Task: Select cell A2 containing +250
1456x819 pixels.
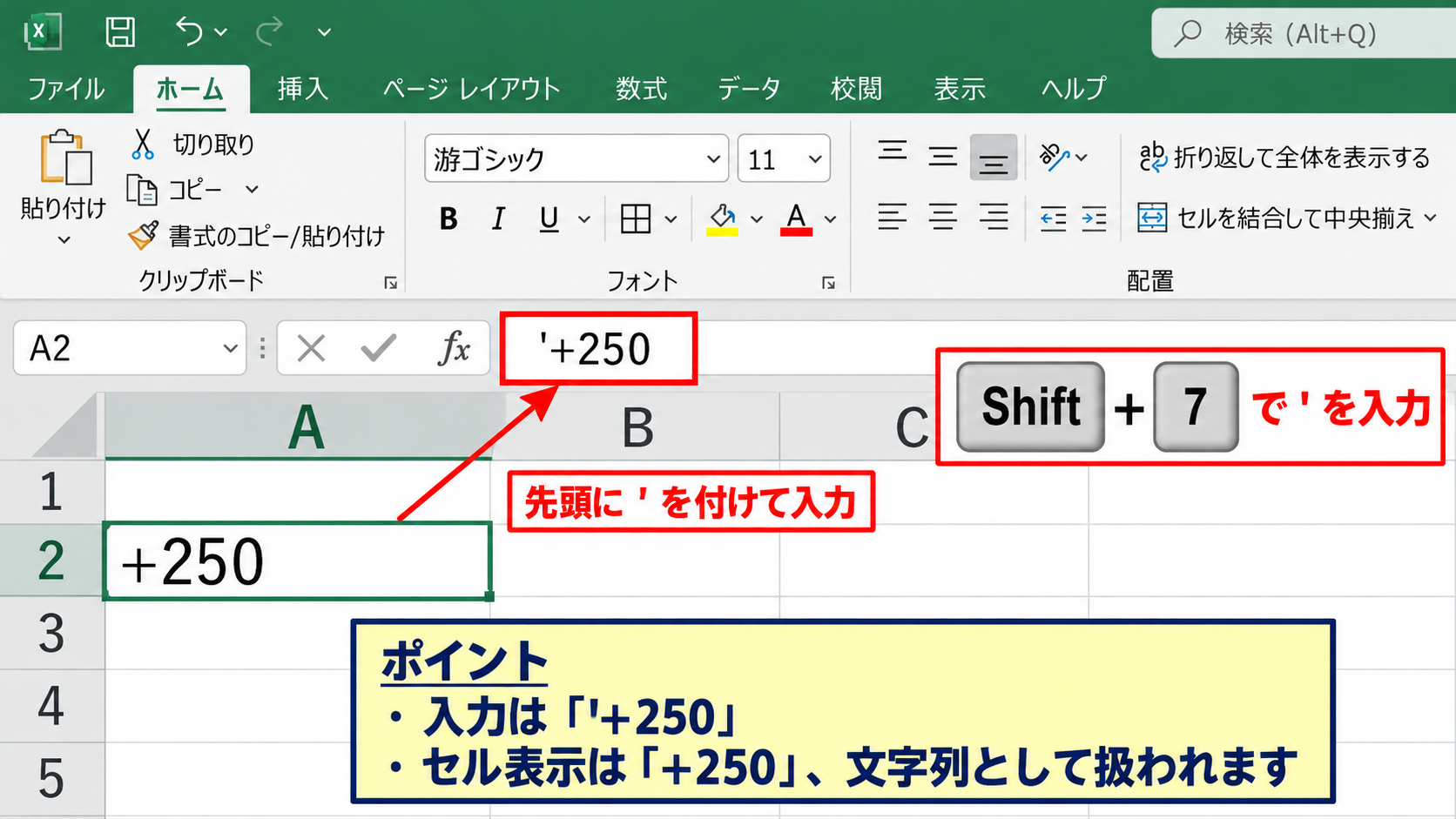Action: point(298,561)
